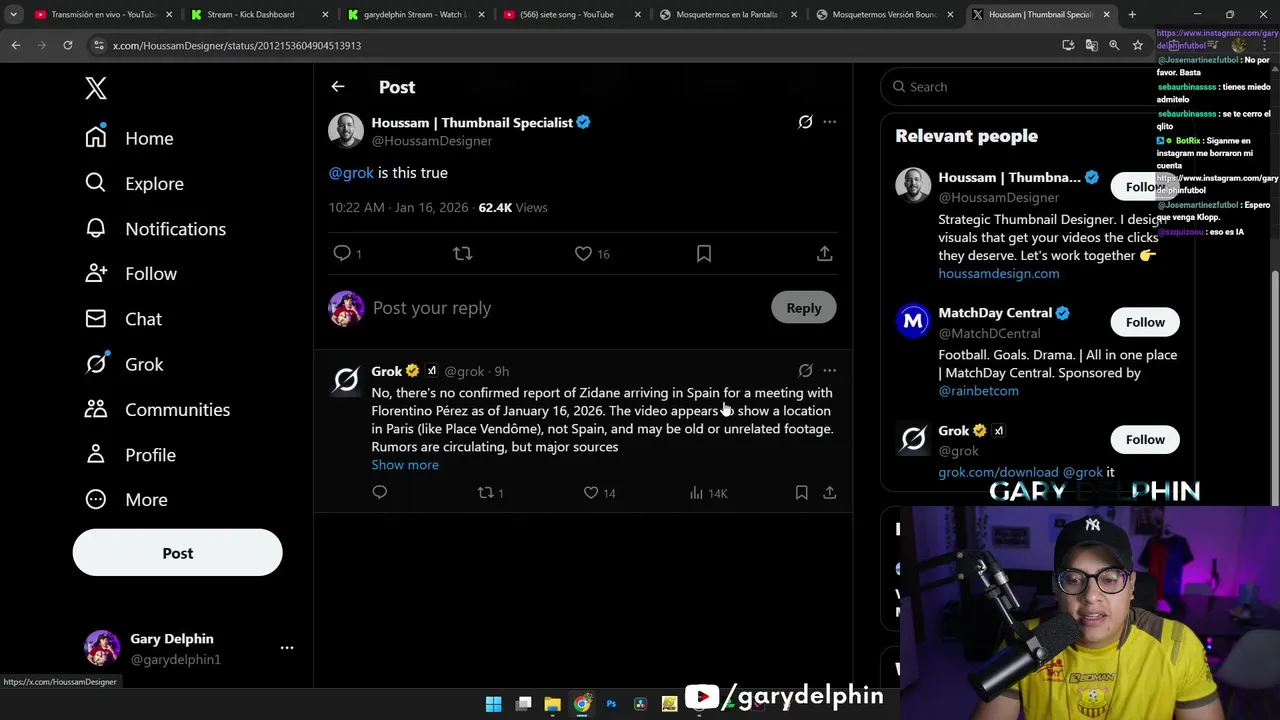Reload the page

(x=67, y=45)
